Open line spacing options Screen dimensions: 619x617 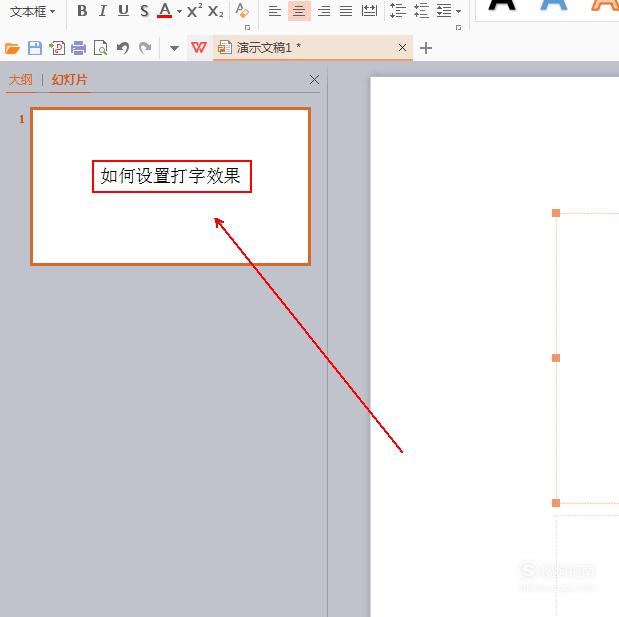point(398,11)
